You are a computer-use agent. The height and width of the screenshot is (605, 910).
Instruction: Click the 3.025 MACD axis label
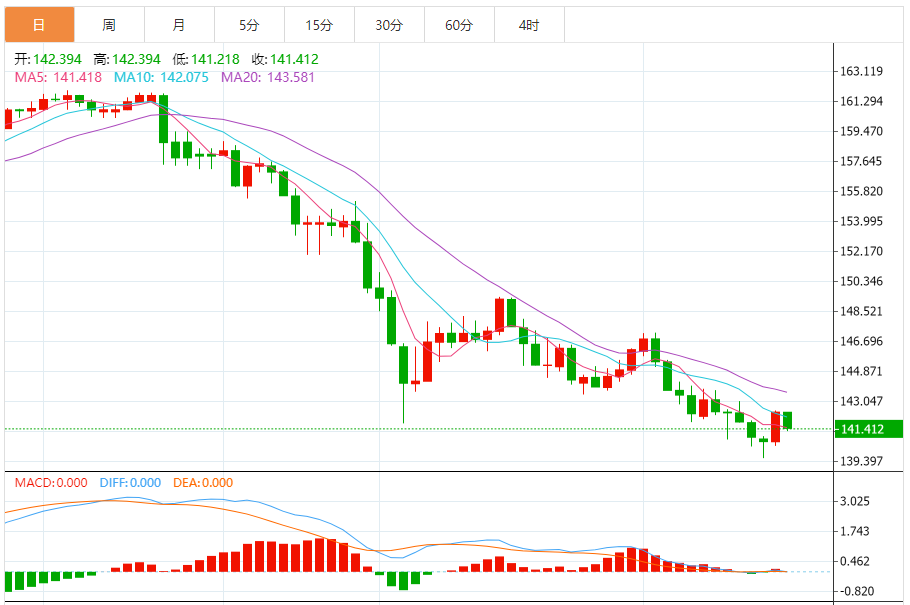pyautogui.click(x=855, y=501)
